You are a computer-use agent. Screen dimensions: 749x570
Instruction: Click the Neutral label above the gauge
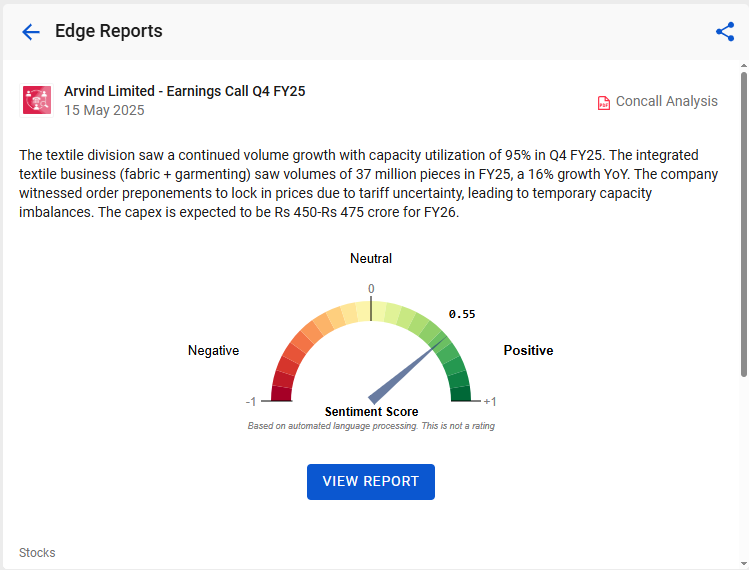pyautogui.click(x=371, y=258)
